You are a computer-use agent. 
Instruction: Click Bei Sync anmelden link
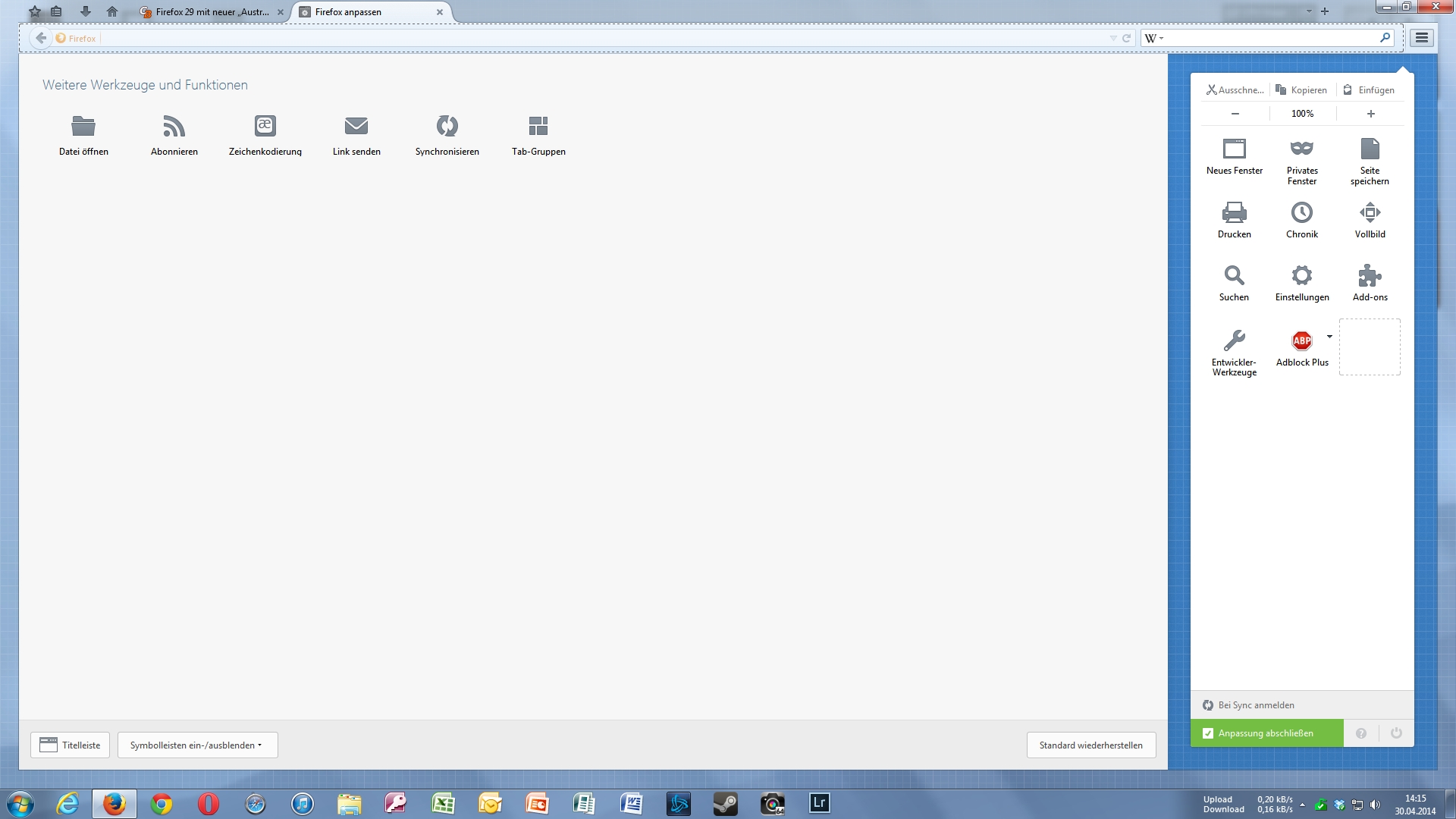pyautogui.click(x=1256, y=705)
